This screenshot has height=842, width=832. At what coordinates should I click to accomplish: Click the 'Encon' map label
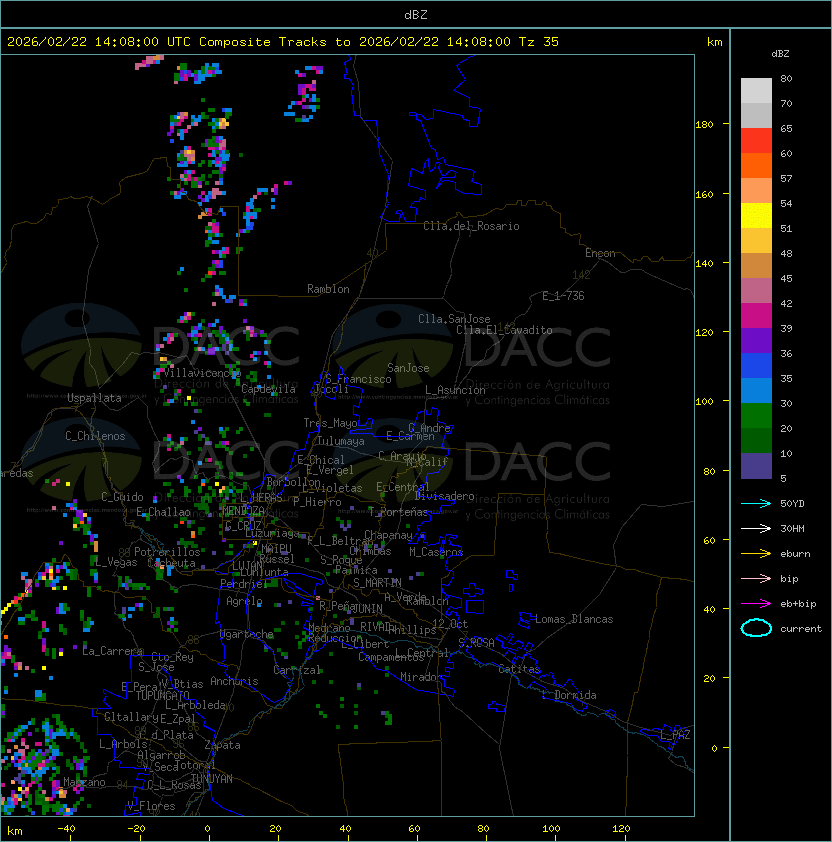(x=600, y=253)
